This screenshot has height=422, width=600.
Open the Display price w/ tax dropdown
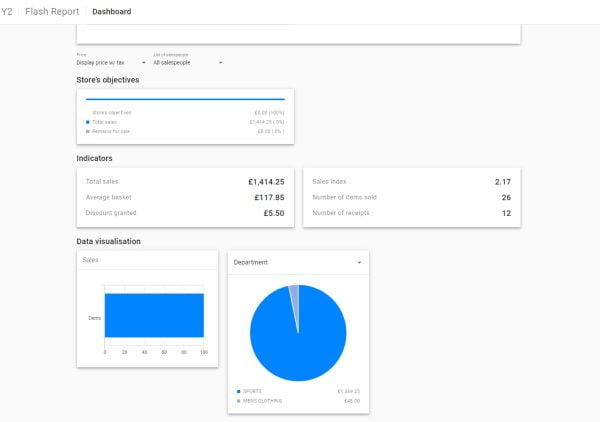pyautogui.click(x=111, y=62)
